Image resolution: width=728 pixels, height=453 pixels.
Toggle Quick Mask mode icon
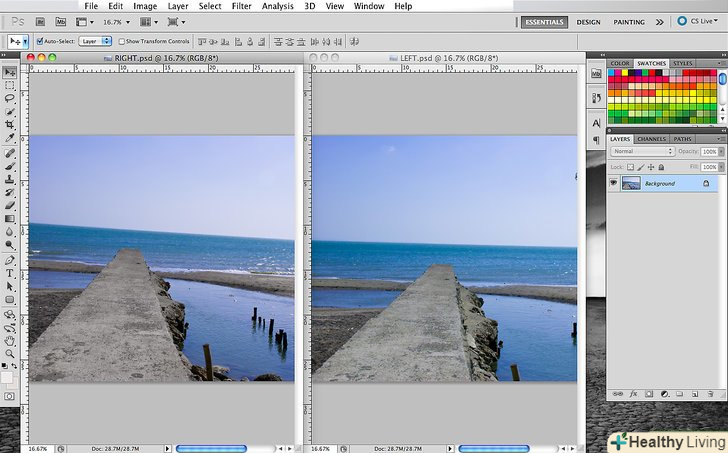click(x=10, y=397)
